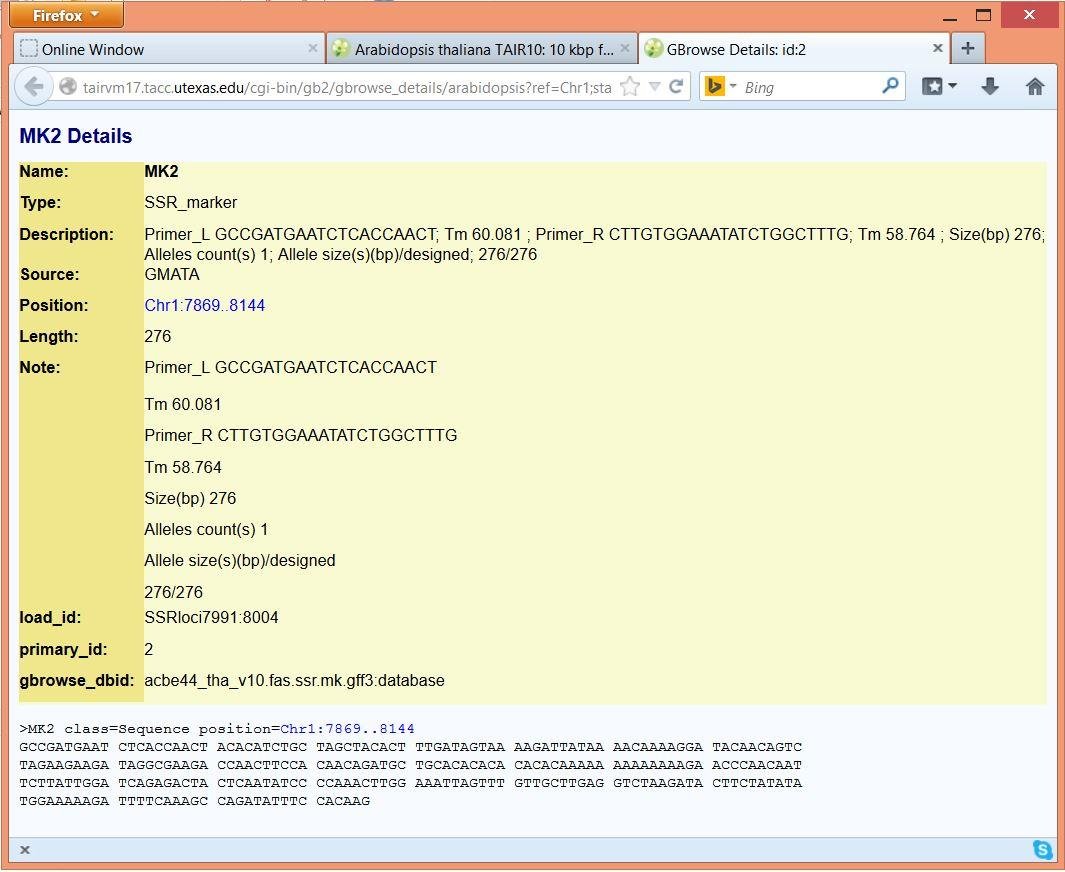
Task: Click the MK2 Details heading
Action: coord(75,136)
